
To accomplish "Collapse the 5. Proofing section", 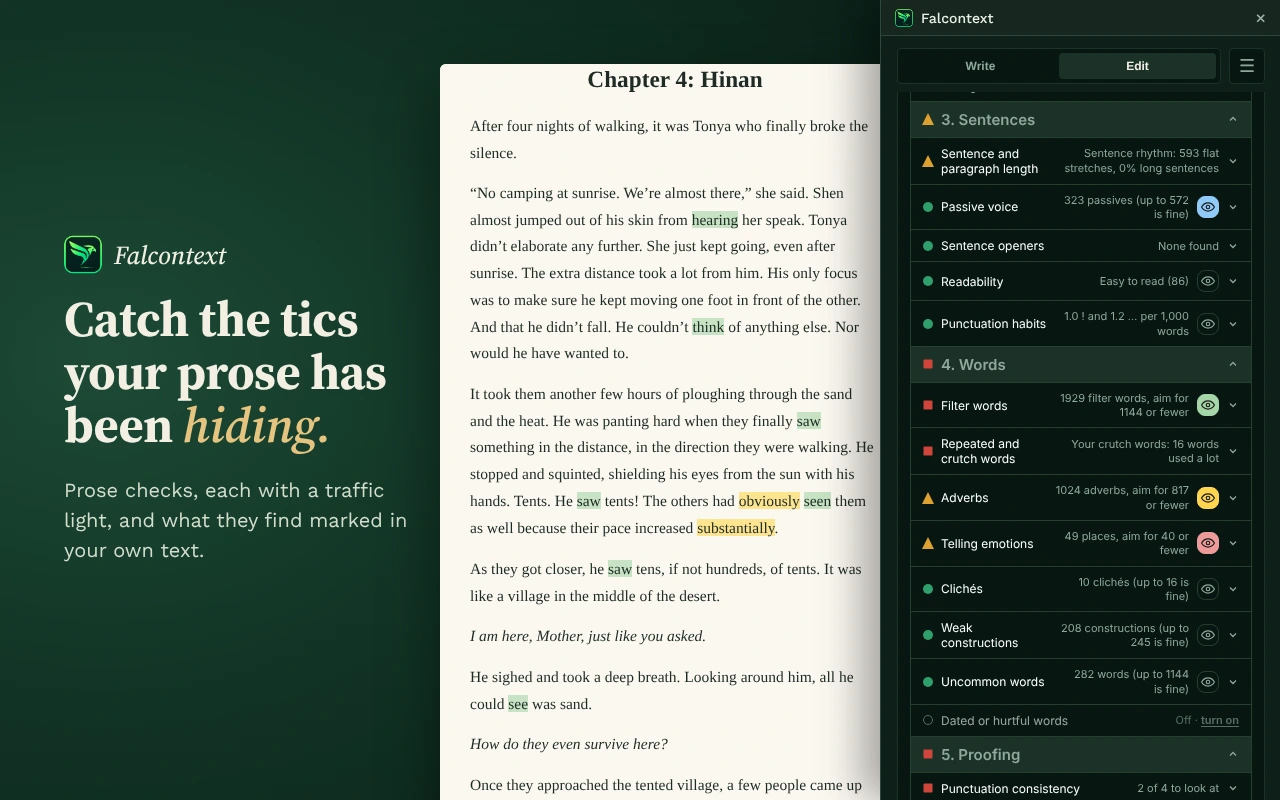I will pos(1233,754).
